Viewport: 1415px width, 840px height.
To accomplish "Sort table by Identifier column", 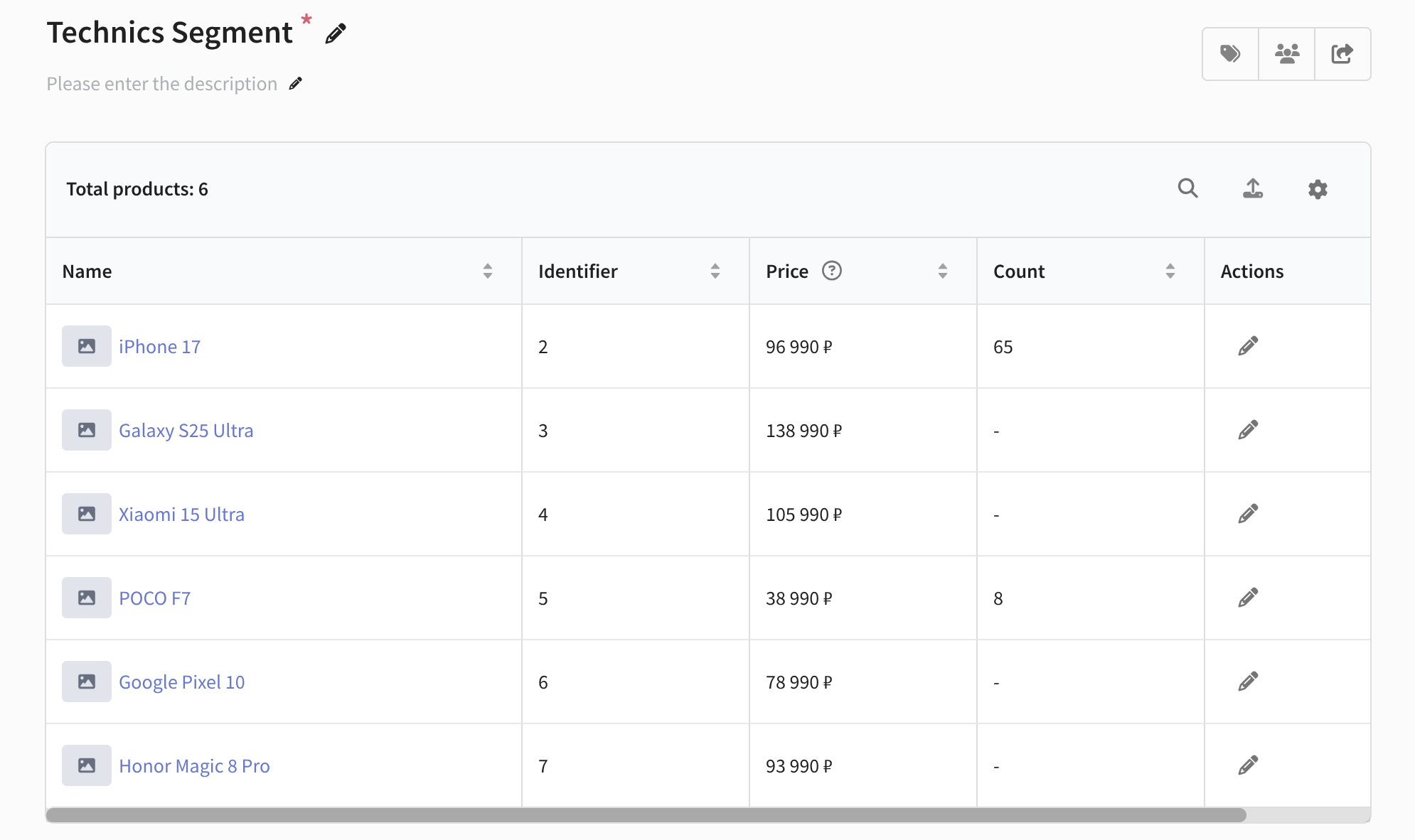I will tap(715, 271).
